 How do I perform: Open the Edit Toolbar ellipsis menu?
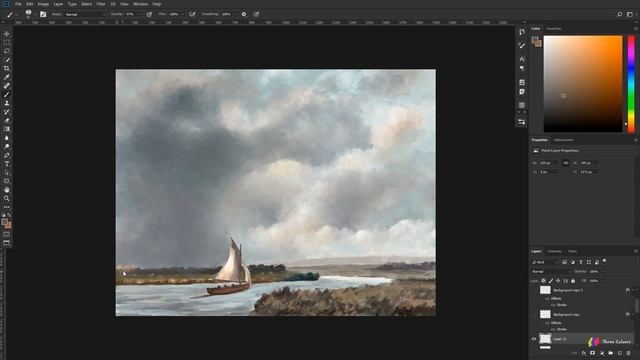[7, 207]
